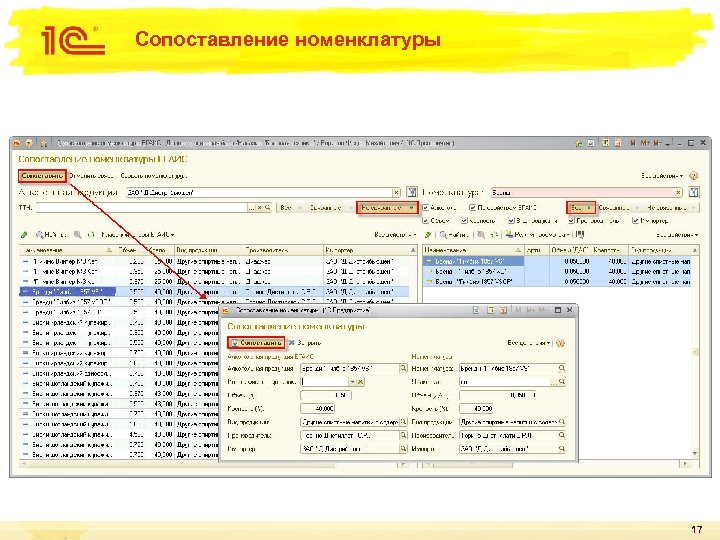Click the dropdown arrow of the dialog's second left field
Screen dimensions: 720x540
click(x=352, y=382)
